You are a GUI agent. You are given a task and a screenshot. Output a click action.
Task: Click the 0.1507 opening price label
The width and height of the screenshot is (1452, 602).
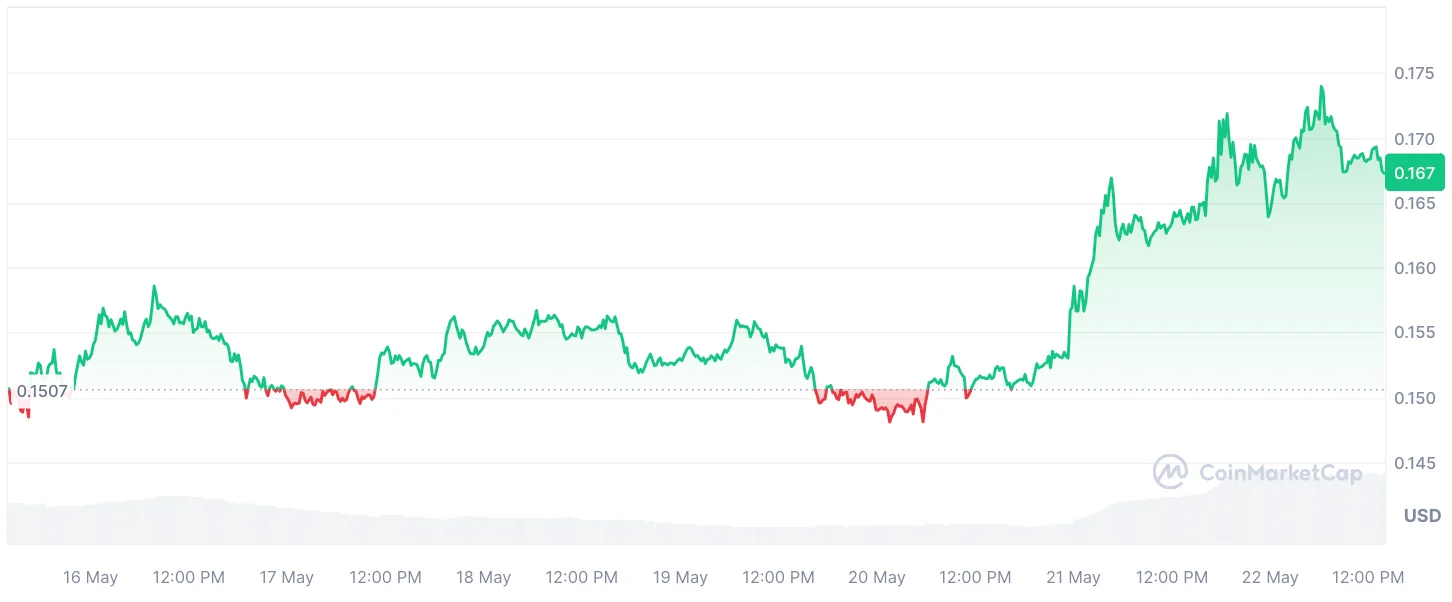point(42,391)
